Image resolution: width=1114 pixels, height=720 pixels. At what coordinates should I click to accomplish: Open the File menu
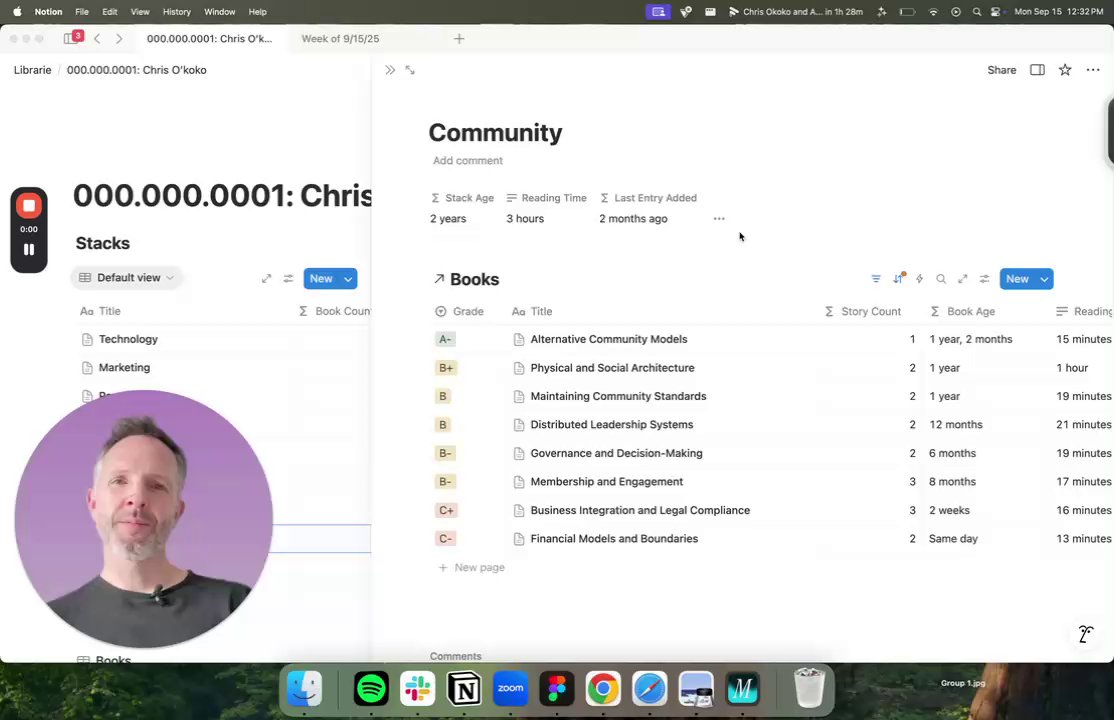tap(82, 11)
